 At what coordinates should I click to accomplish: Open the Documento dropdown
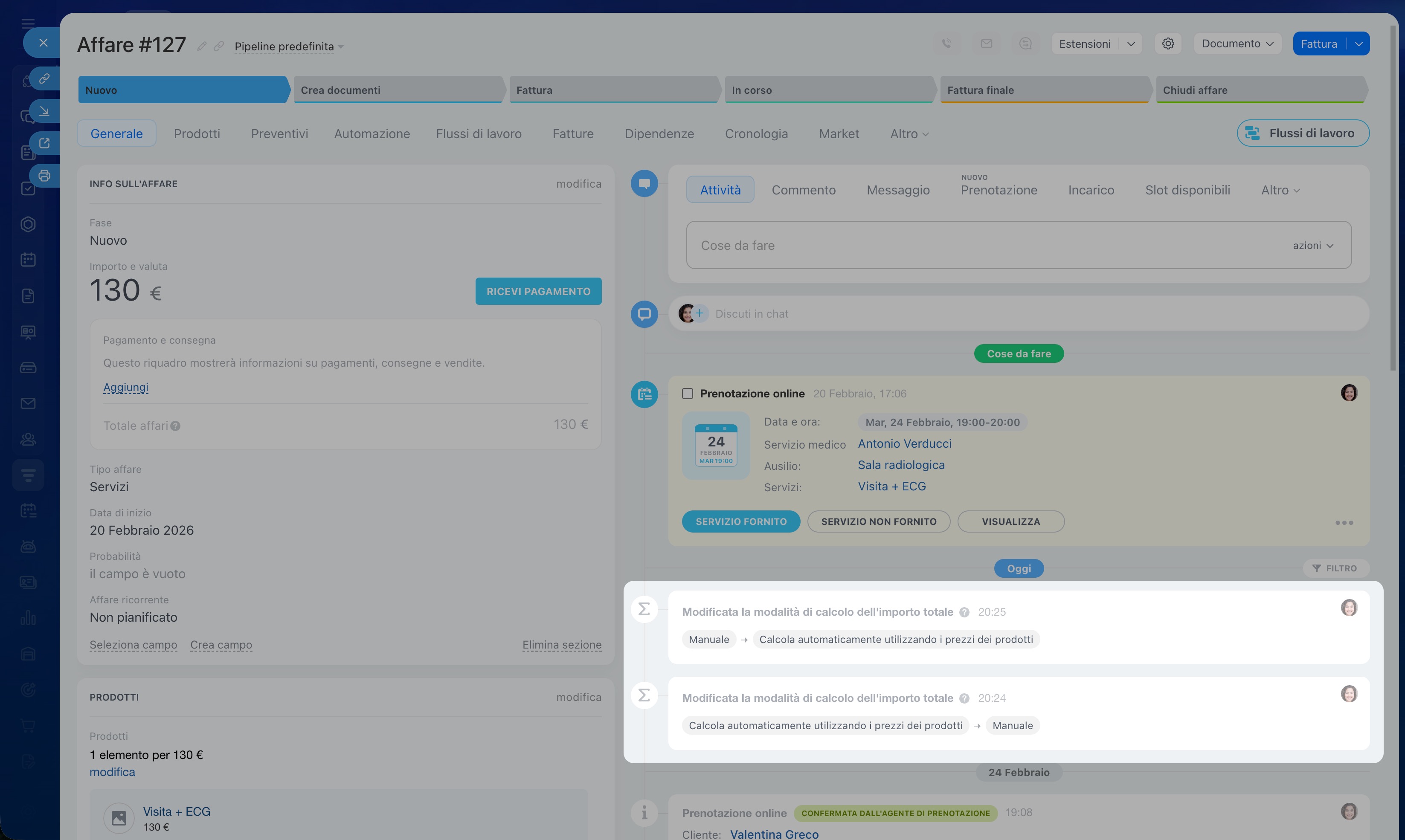tap(1237, 43)
